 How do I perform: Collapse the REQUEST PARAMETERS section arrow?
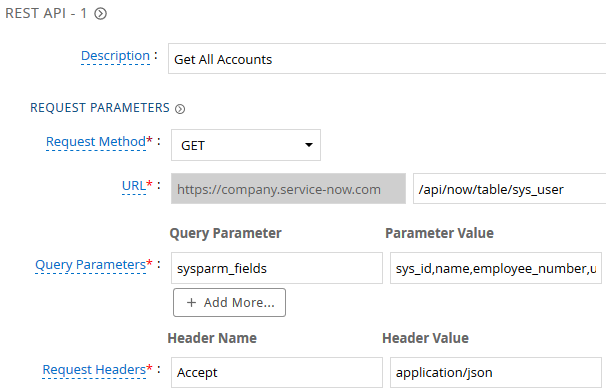click(180, 109)
